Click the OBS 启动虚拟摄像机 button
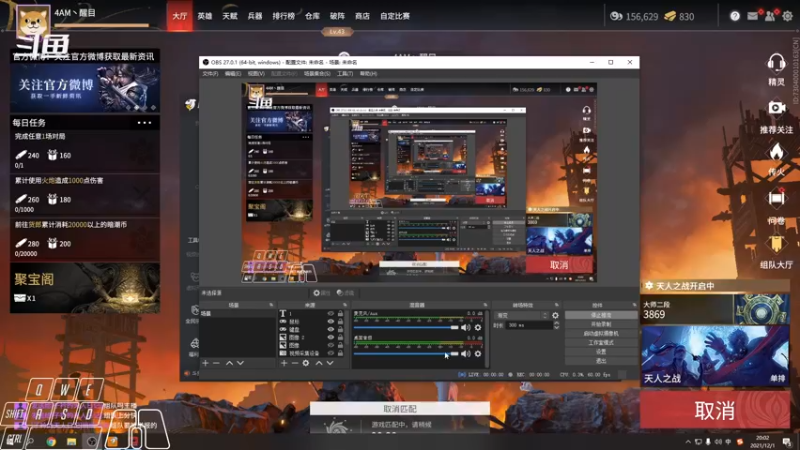The height and width of the screenshot is (450, 800). point(601,333)
